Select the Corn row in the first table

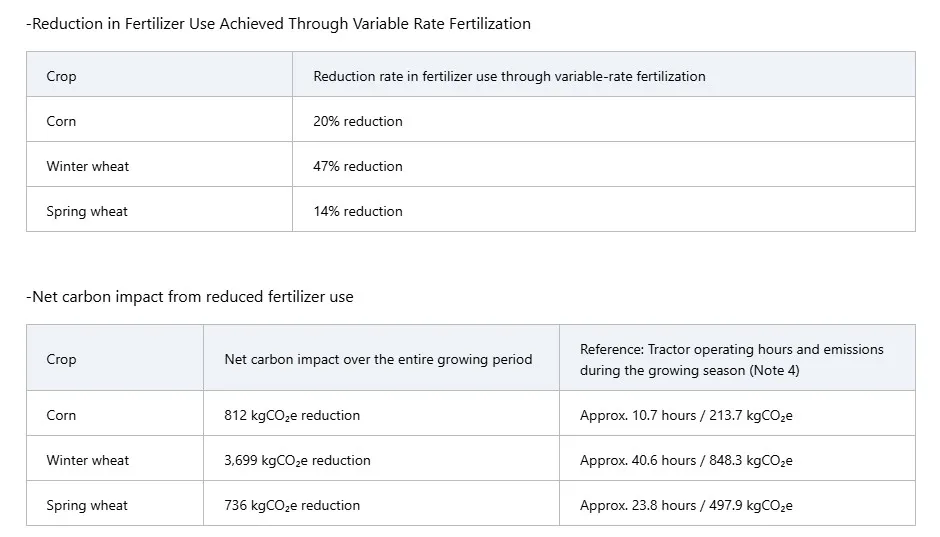click(471, 119)
